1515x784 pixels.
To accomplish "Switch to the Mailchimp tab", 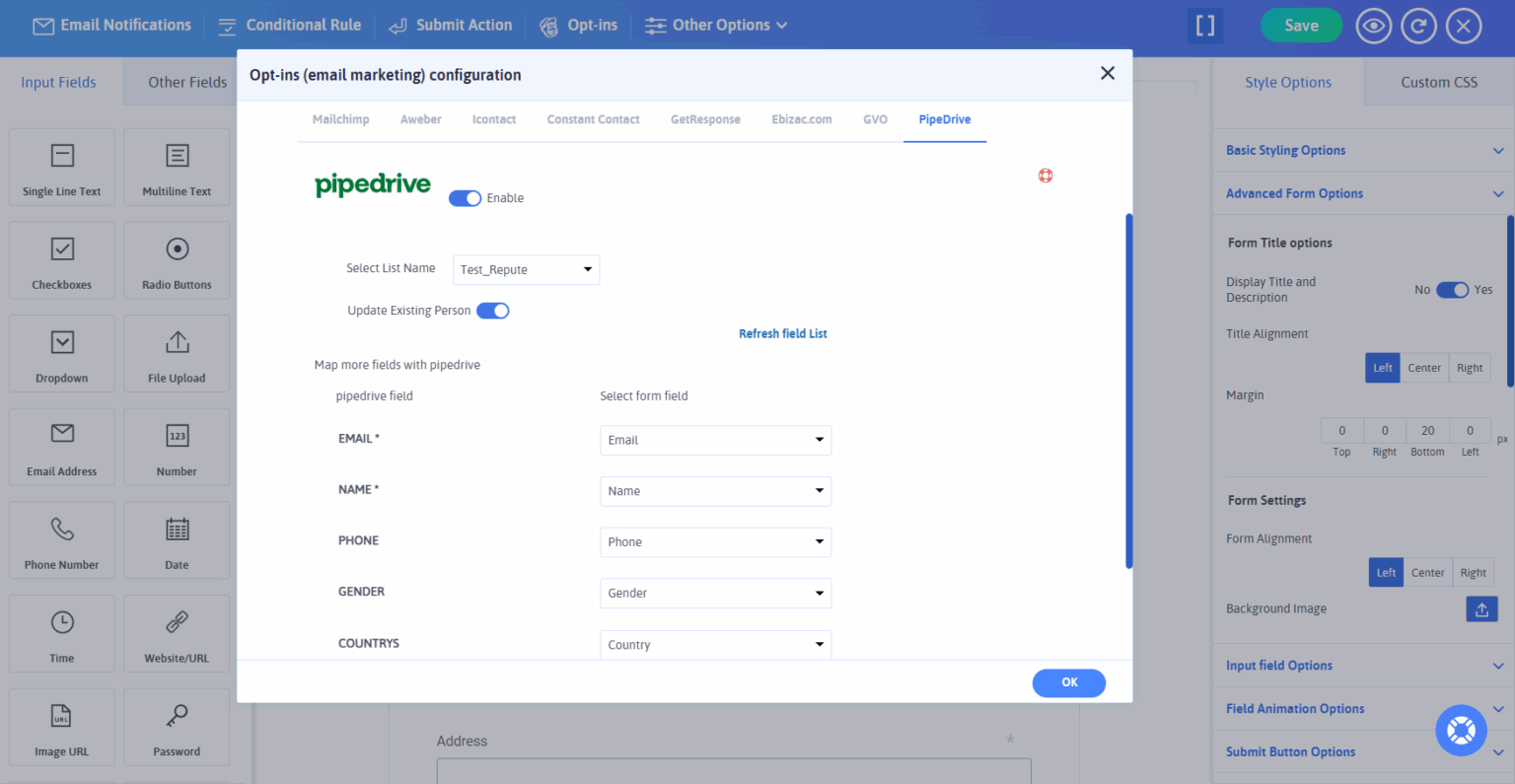I will coord(340,119).
